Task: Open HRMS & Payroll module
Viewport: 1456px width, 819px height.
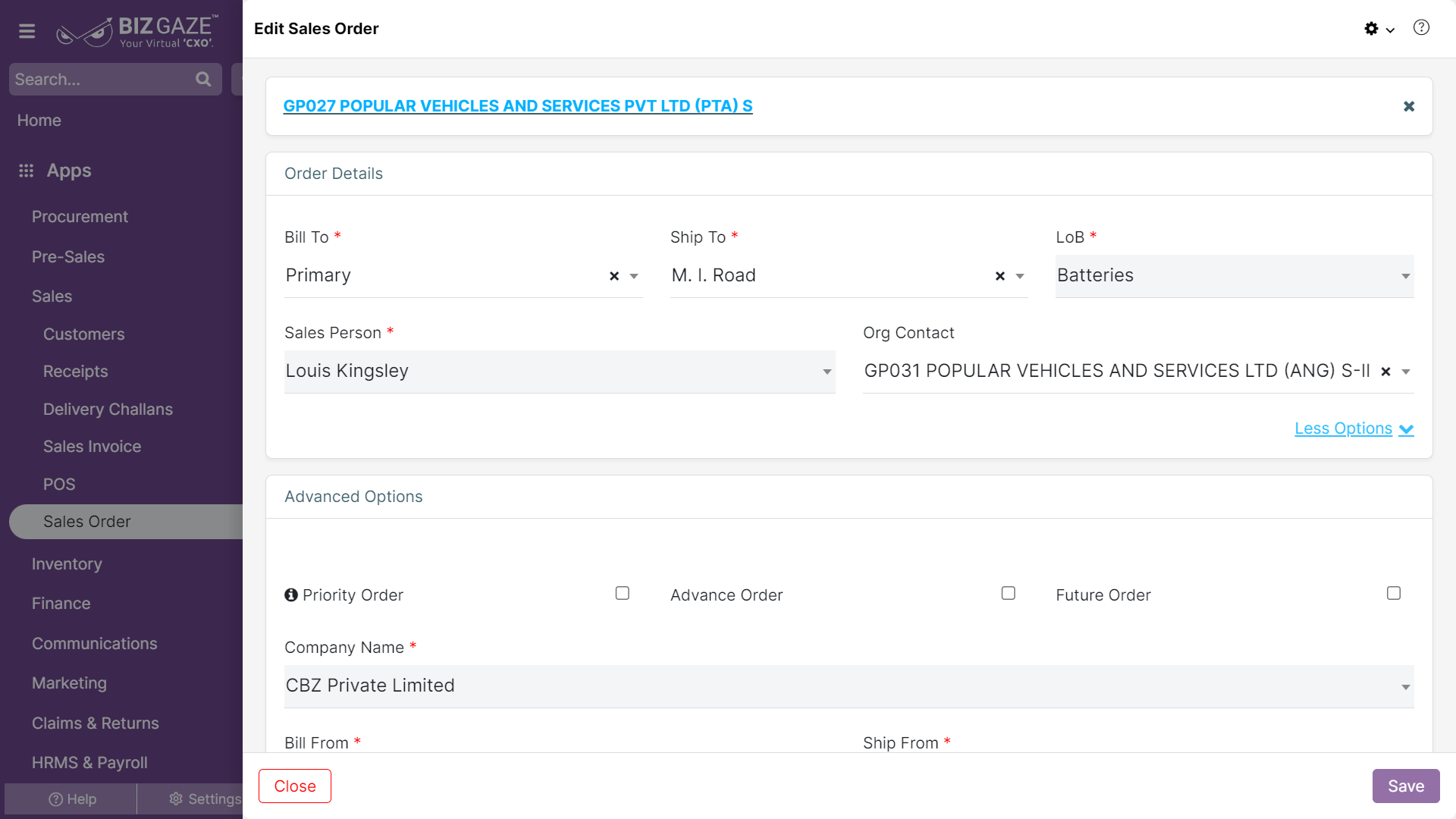Action: coord(89,763)
